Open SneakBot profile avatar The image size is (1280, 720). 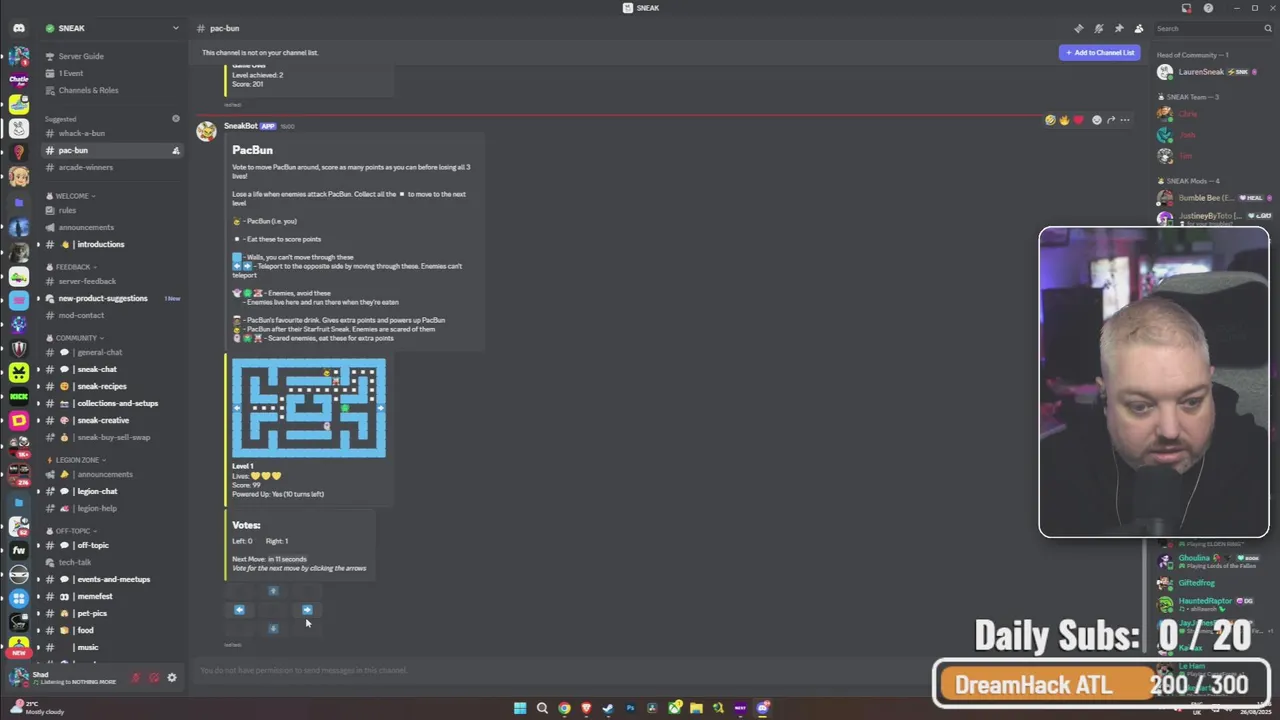pyautogui.click(x=207, y=132)
